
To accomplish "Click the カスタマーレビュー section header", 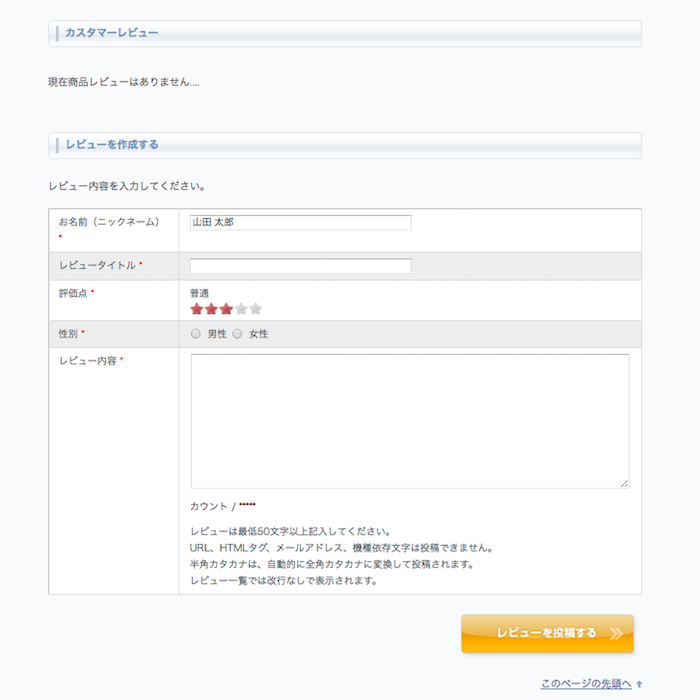I will [112, 33].
